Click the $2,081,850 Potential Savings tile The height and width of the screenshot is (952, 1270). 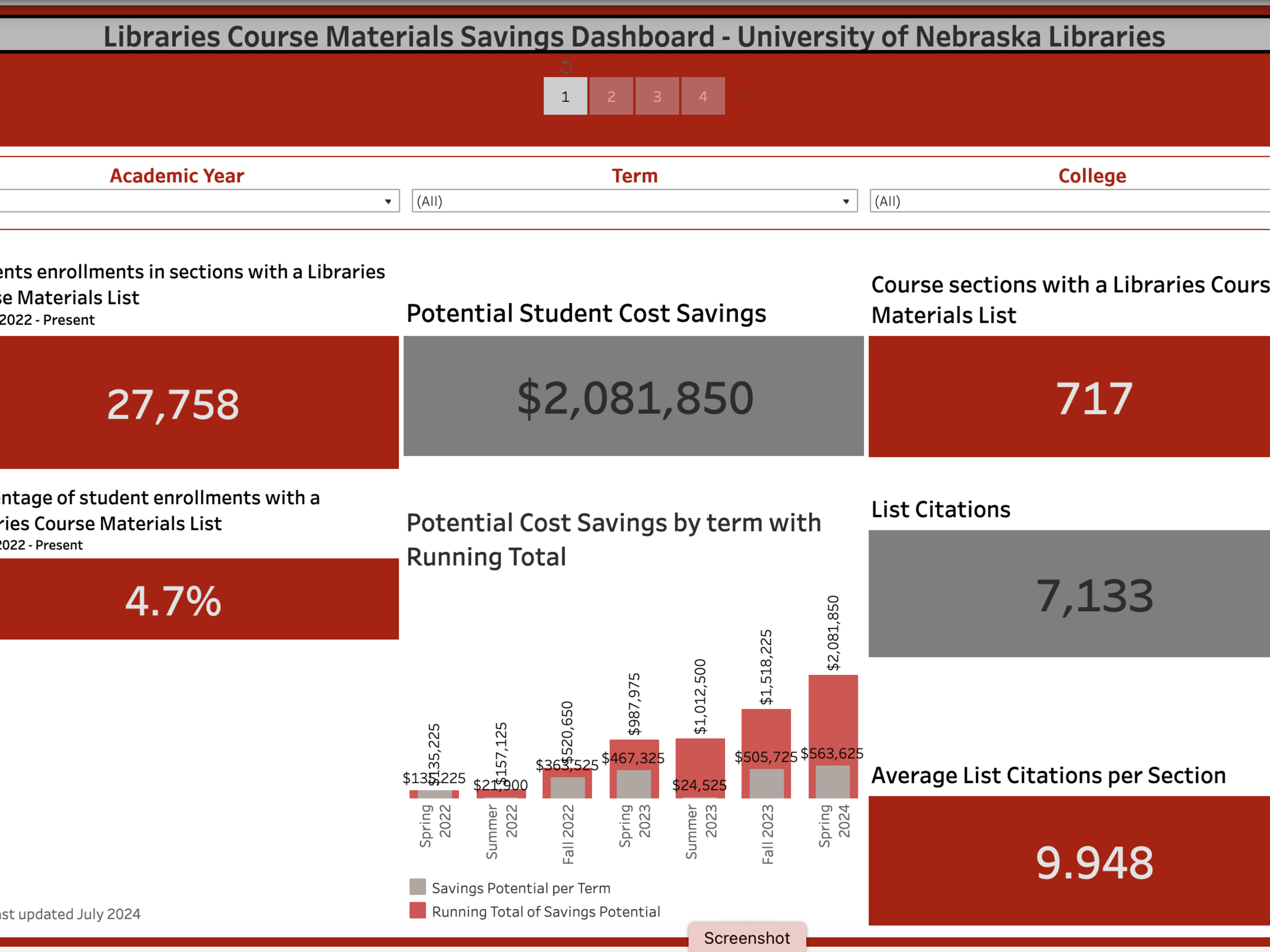(634, 397)
